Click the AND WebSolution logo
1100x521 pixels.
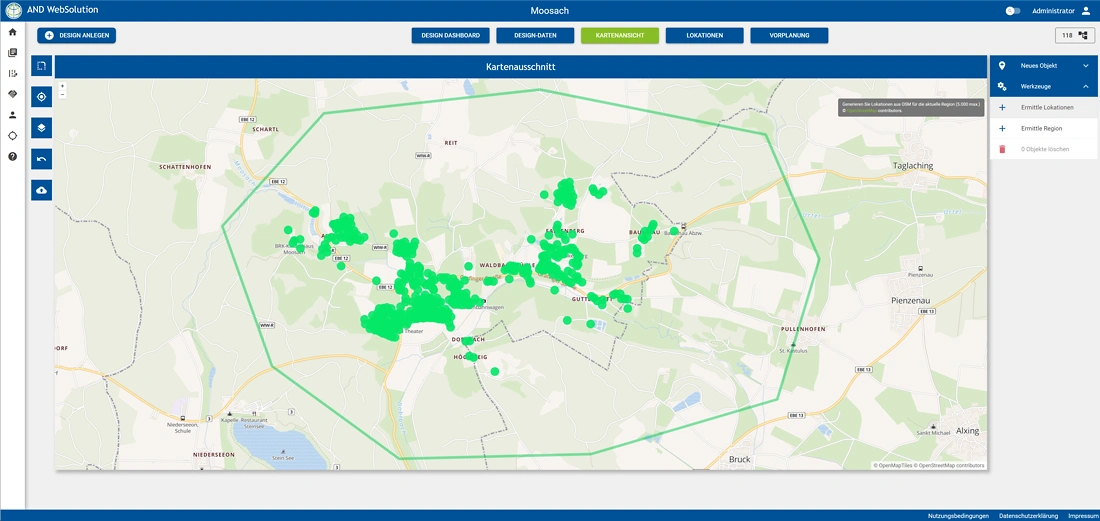click(x=14, y=11)
